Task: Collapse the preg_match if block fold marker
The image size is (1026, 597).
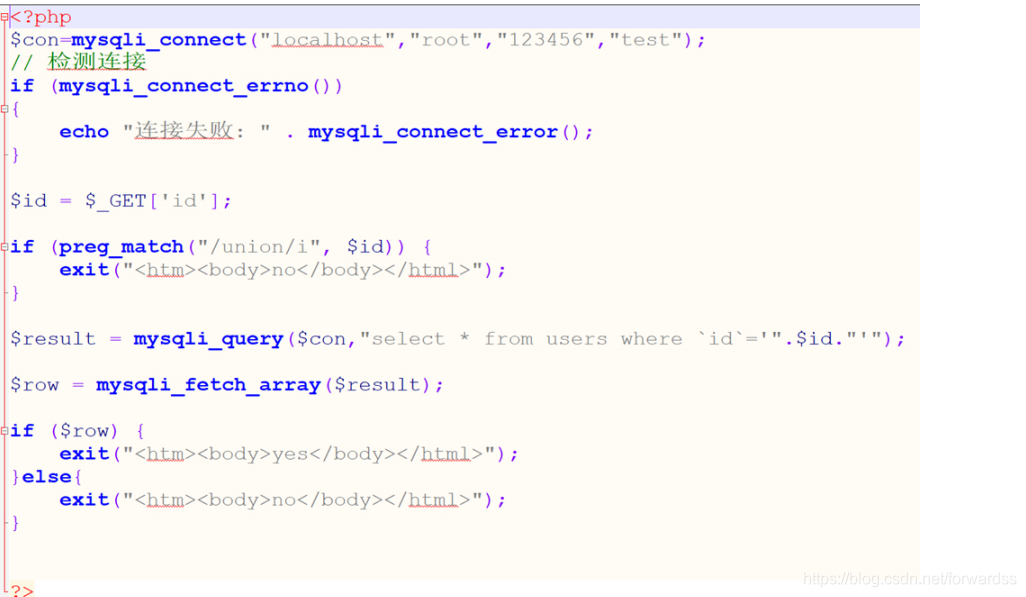Action: coord(5,247)
